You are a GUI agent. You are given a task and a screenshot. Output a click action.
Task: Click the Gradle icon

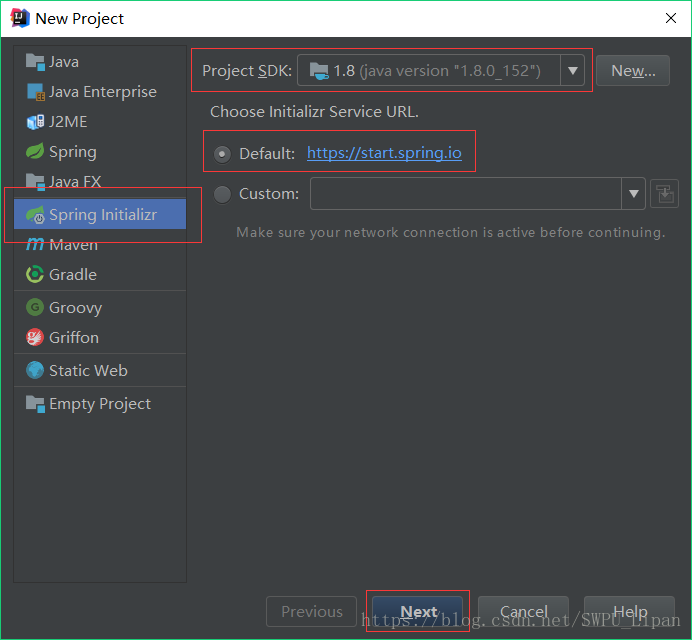click(x=35, y=275)
